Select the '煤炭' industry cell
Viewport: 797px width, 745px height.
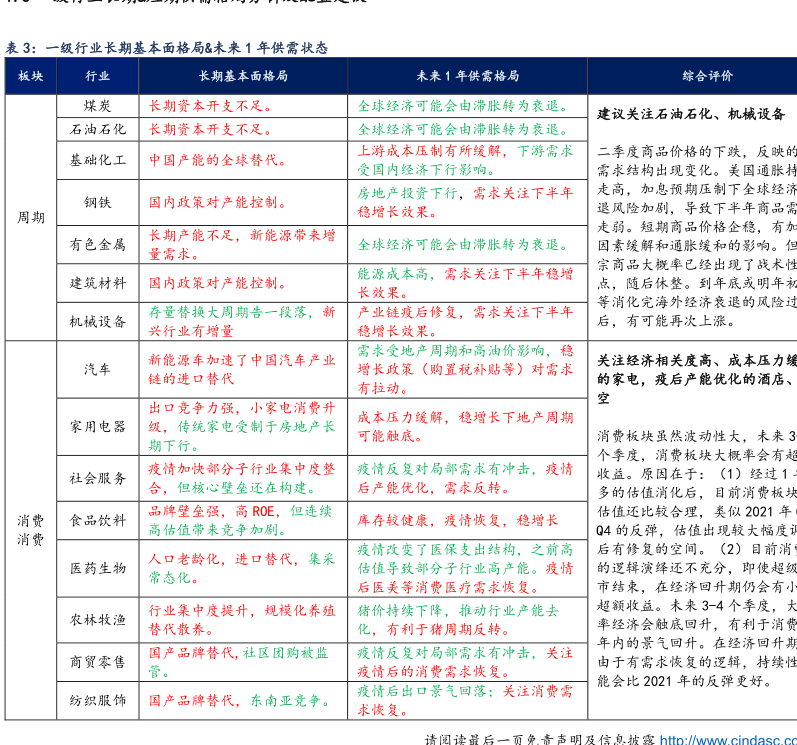[98, 106]
